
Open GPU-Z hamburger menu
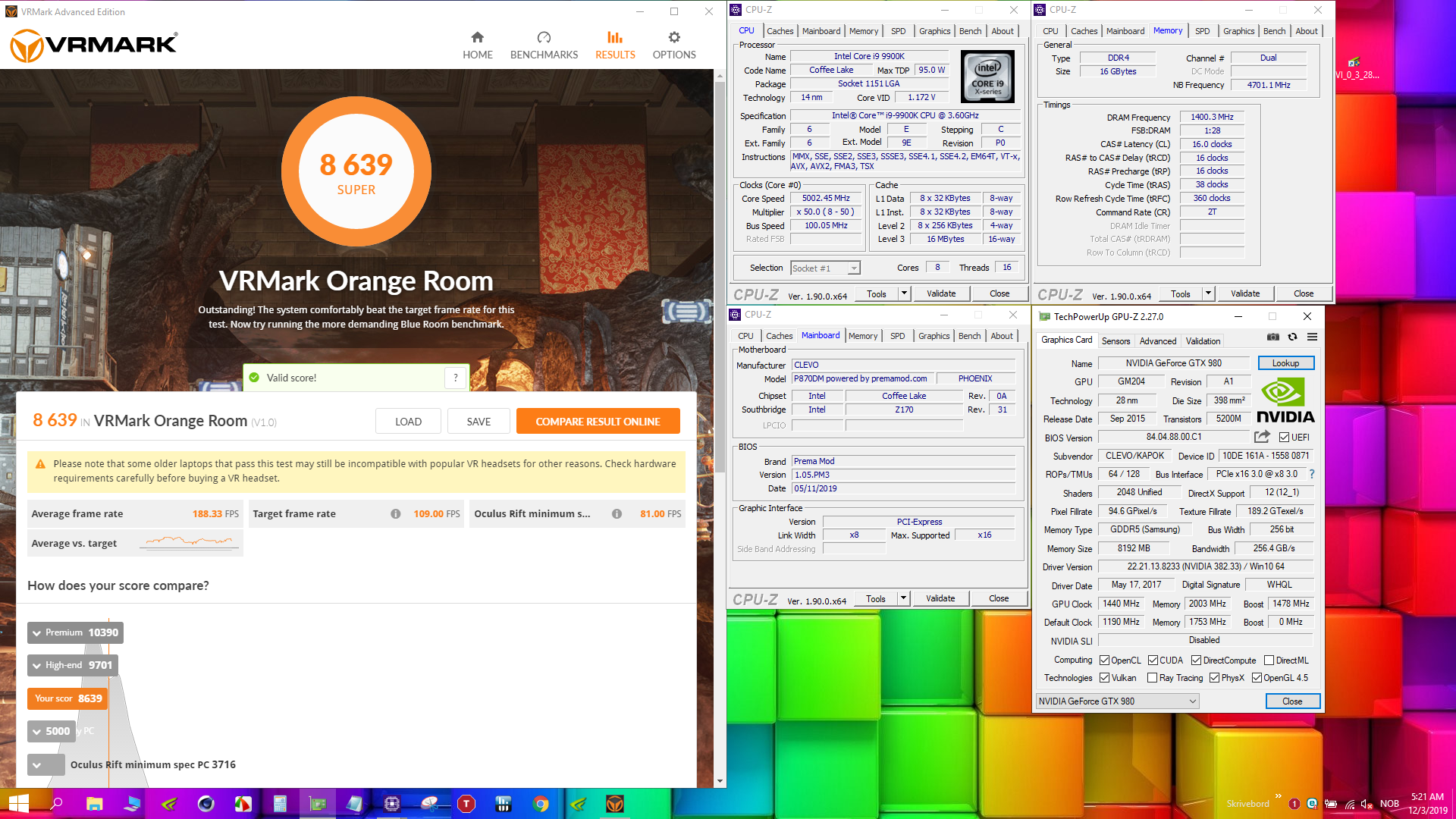click(1312, 337)
